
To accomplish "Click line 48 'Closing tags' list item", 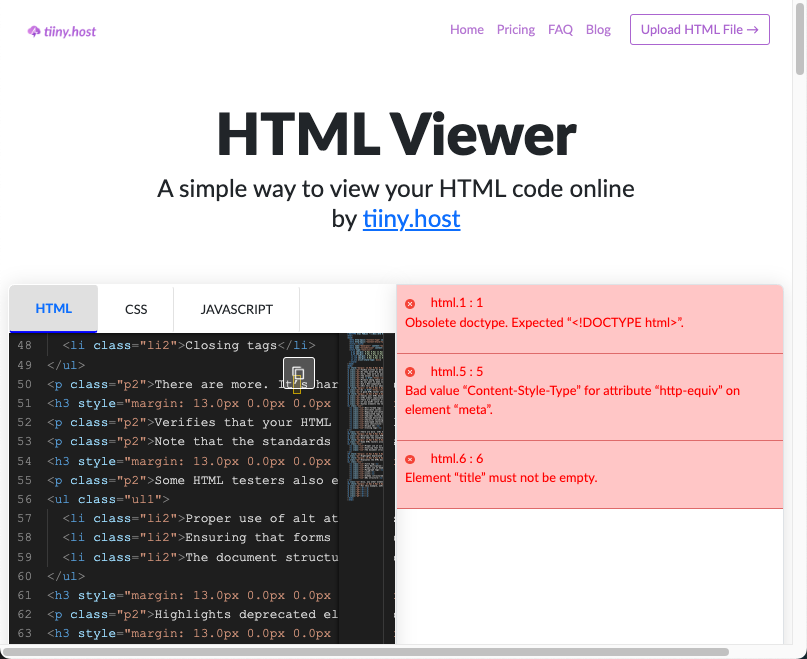I will tap(189, 345).
